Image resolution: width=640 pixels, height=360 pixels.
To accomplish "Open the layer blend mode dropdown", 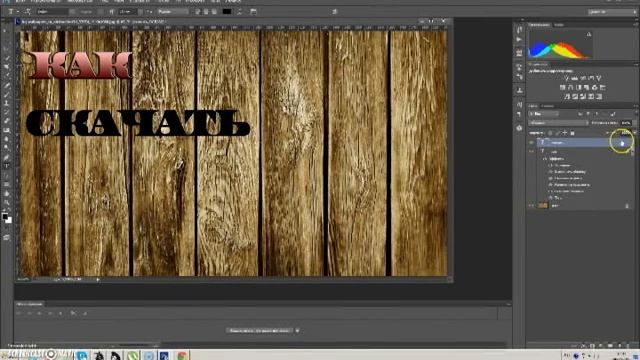I will (558, 123).
